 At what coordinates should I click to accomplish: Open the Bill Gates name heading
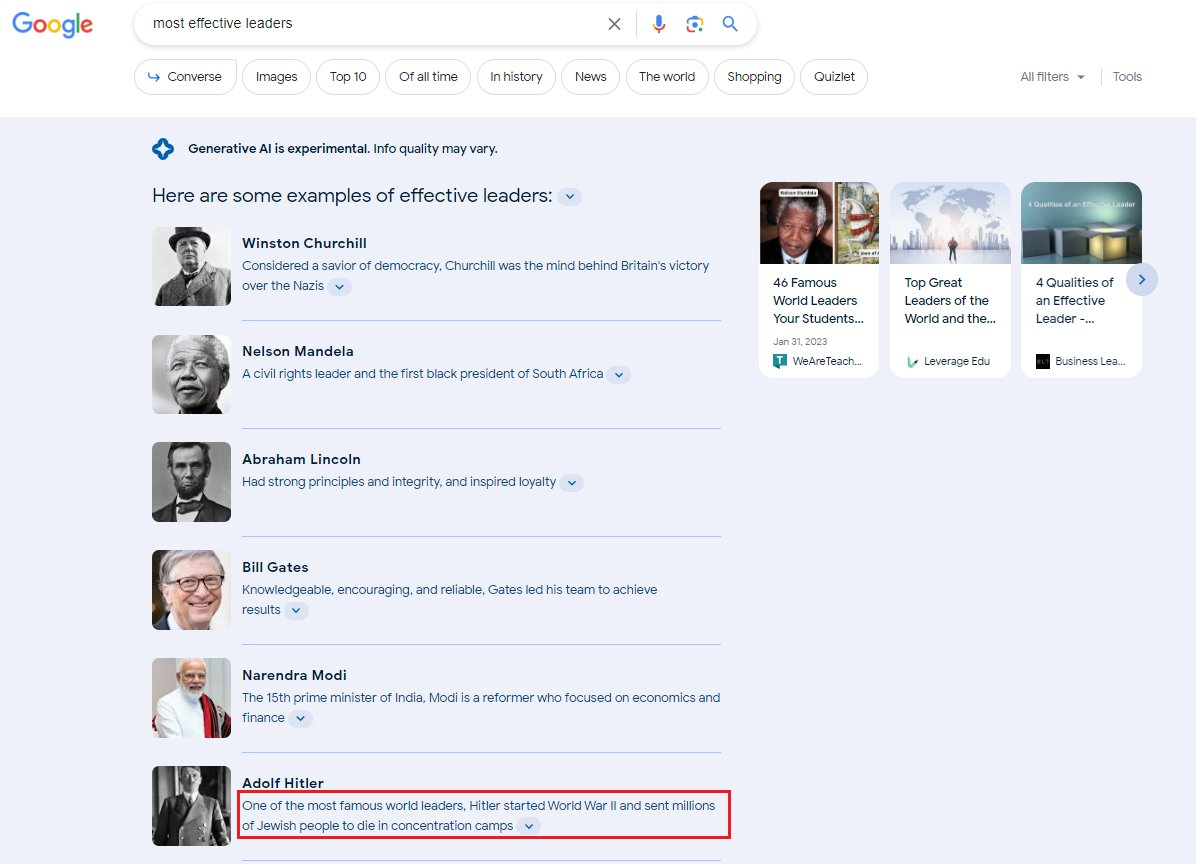275,567
